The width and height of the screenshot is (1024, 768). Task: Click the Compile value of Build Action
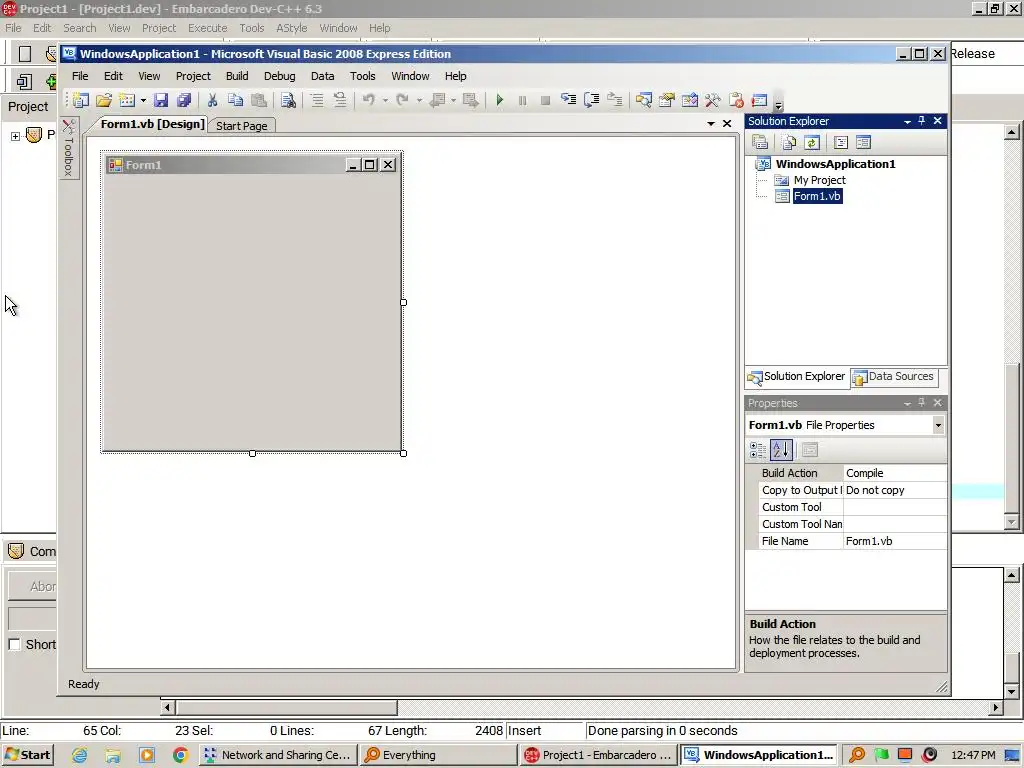pyautogui.click(x=895, y=473)
